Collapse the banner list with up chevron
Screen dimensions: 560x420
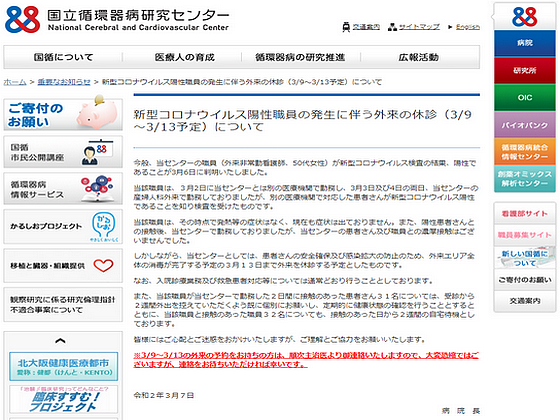[60, 341]
